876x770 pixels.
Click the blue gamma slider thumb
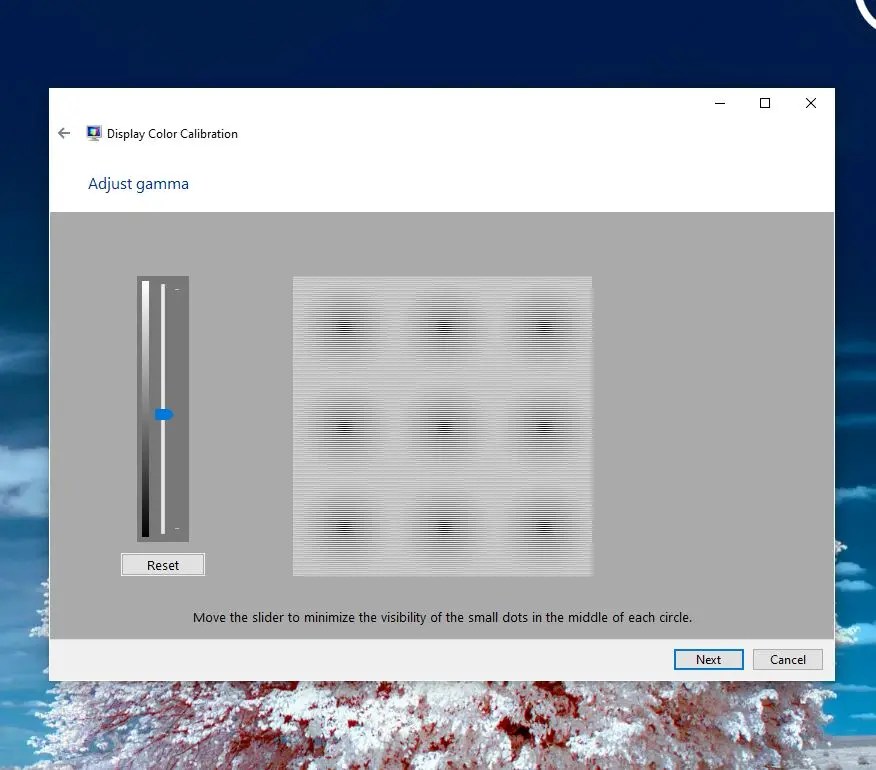(164, 414)
